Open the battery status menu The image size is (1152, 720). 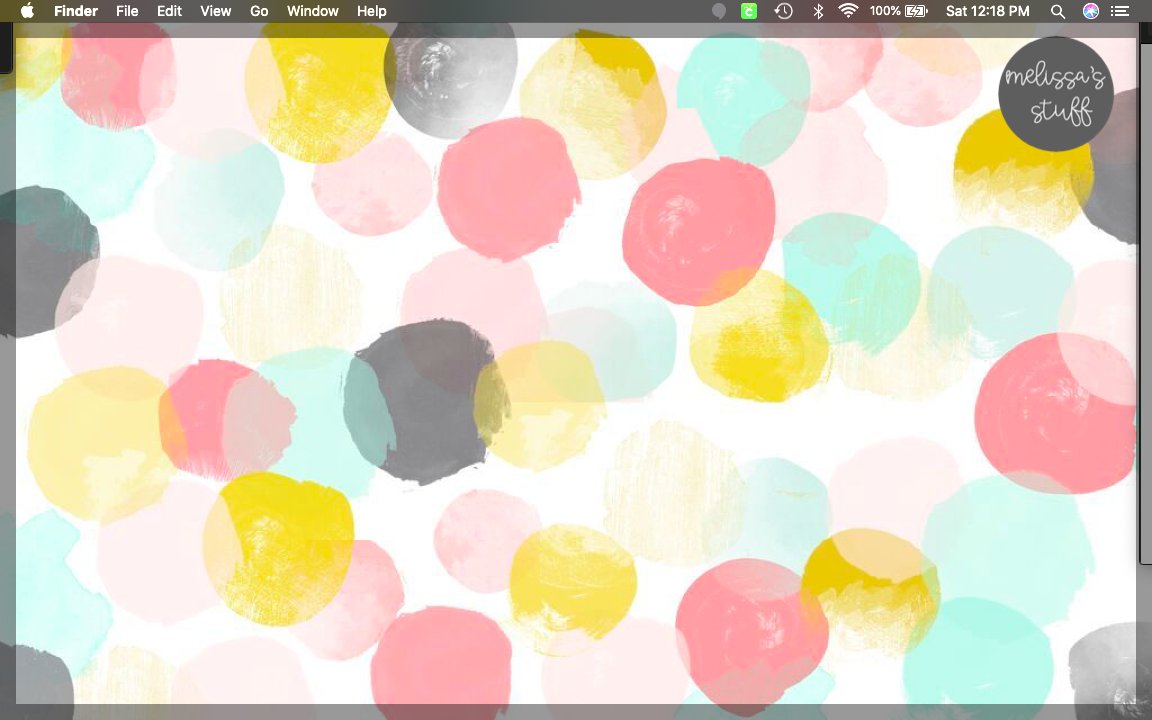pos(898,11)
